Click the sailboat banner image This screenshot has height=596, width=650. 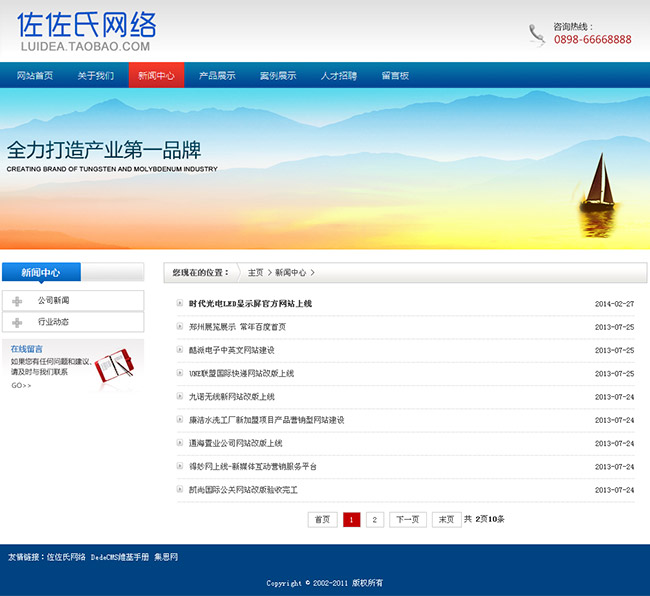click(x=597, y=195)
